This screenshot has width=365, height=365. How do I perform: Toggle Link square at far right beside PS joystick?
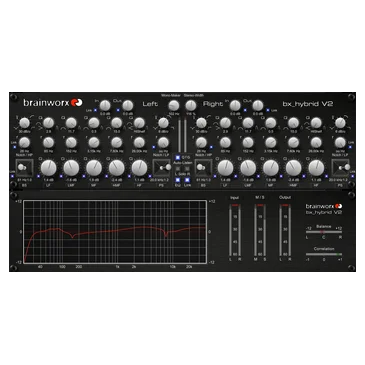pos(352,176)
